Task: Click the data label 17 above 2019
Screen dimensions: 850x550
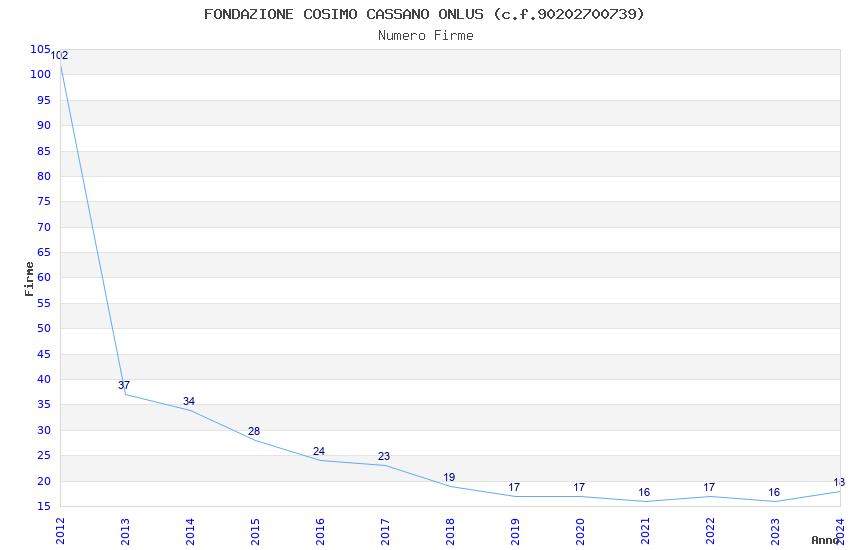Action: [514, 487]
